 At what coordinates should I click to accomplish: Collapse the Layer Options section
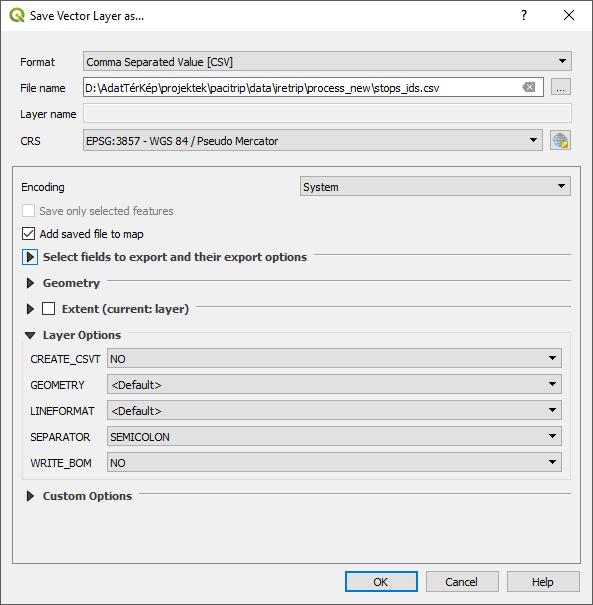(x=30, y=335)
